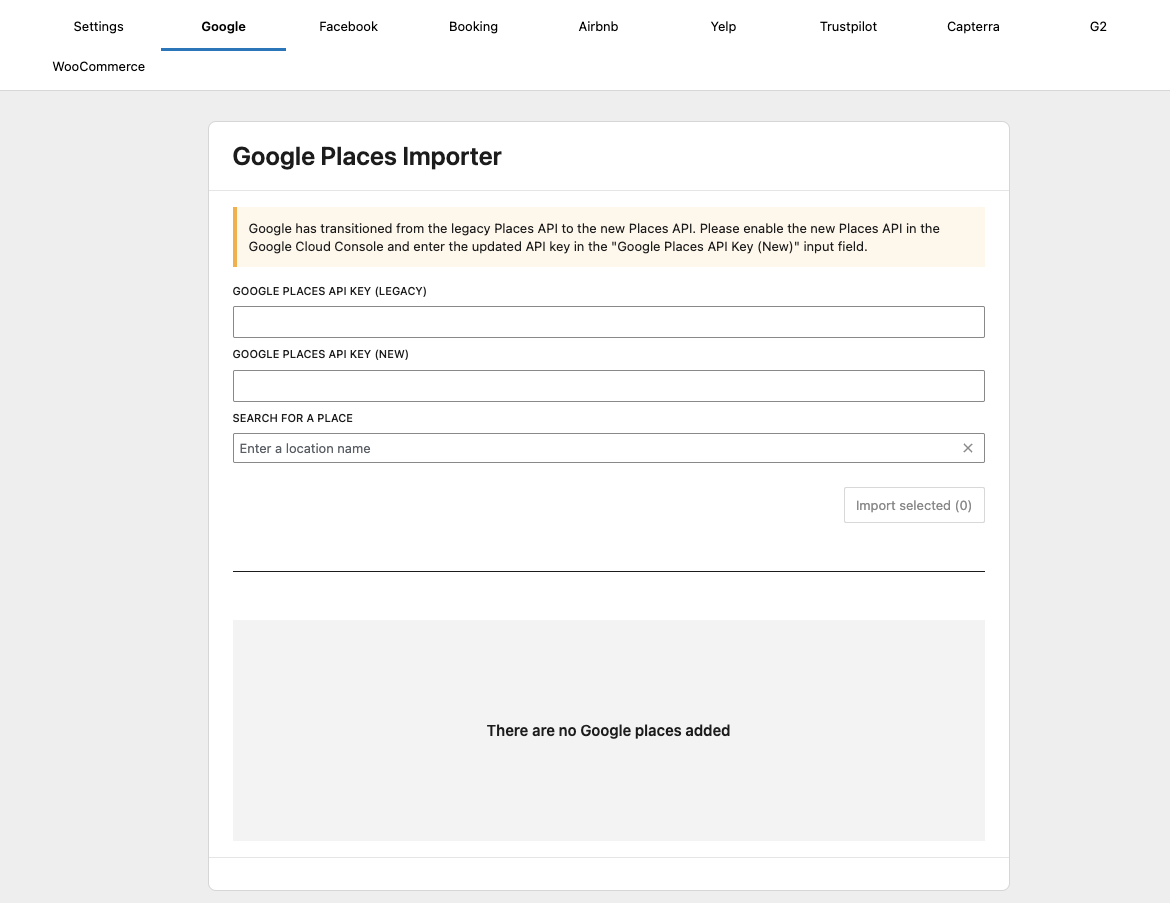Click the 'Search for a Place' label
Screen dimensions: 1170x903
point(292,419)
